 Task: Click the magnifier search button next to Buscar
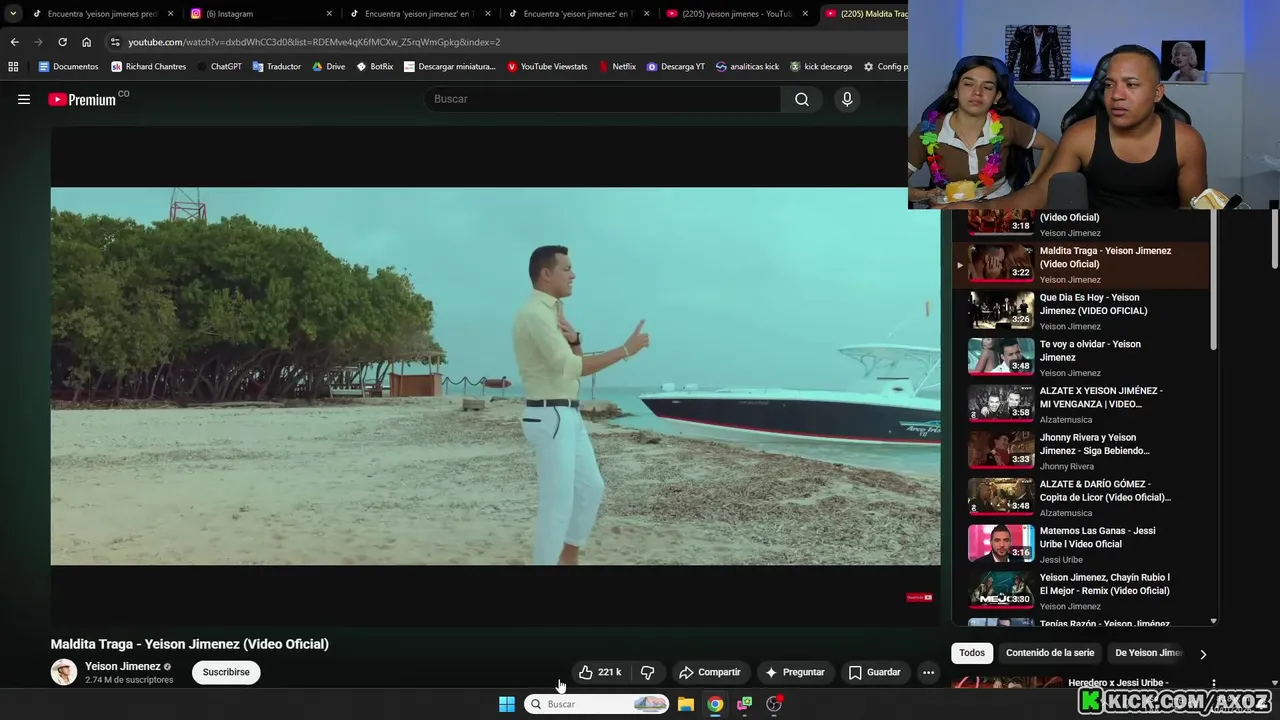coord(802,99)
